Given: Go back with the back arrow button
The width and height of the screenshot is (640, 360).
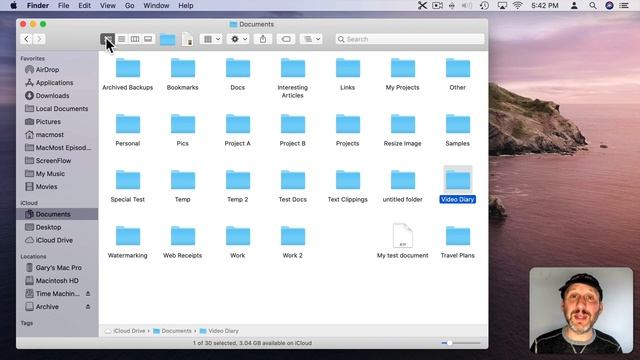Looking at the screenshot, I should (x=27, y=39).
